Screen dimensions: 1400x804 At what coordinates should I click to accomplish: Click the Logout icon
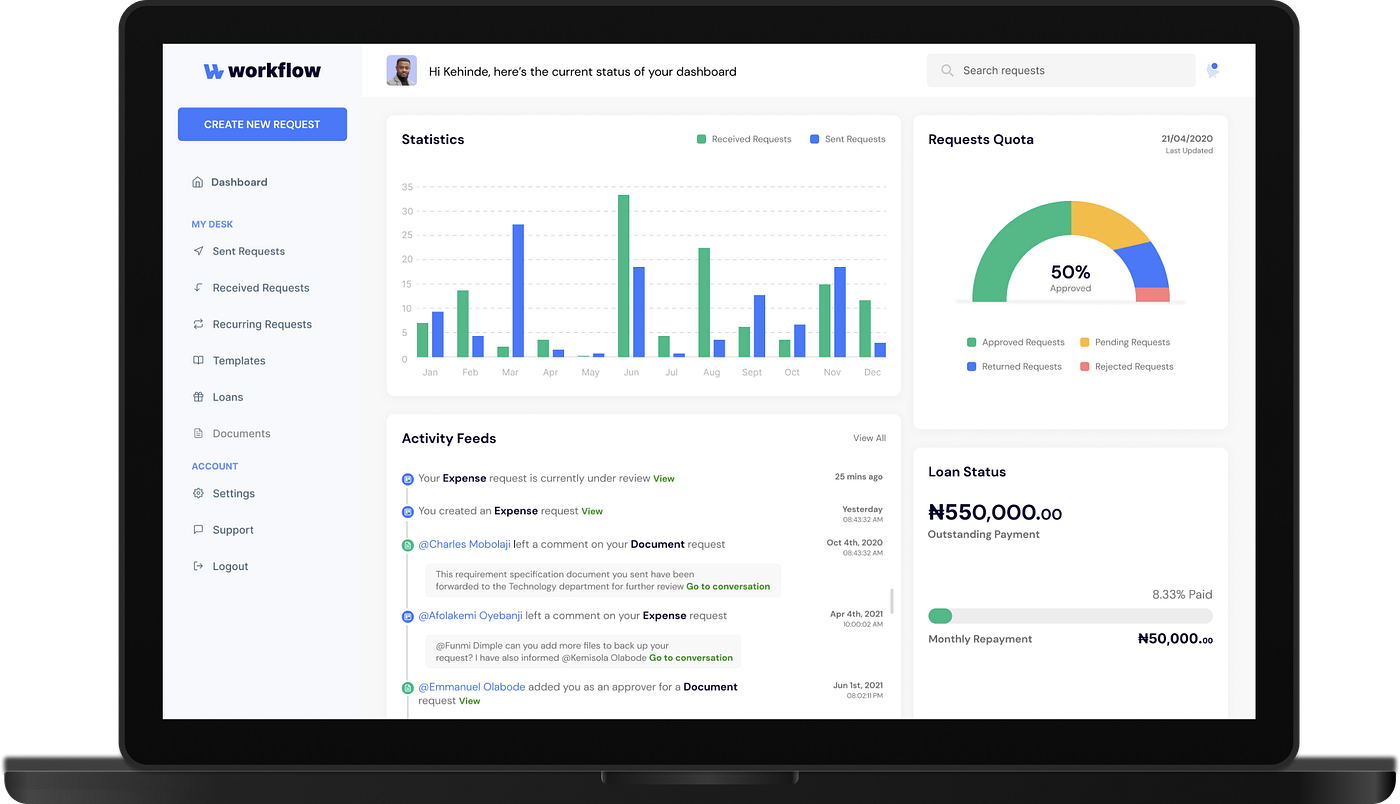pyautogui.click(x=199, y=566)
